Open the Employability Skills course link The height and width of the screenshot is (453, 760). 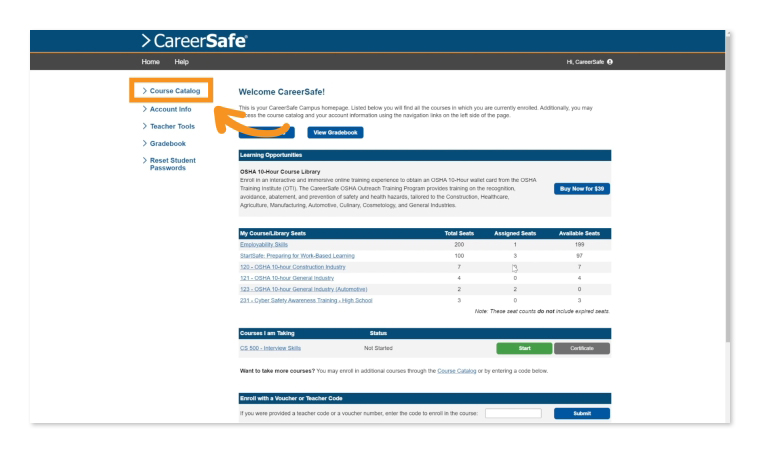pos(264,245)
